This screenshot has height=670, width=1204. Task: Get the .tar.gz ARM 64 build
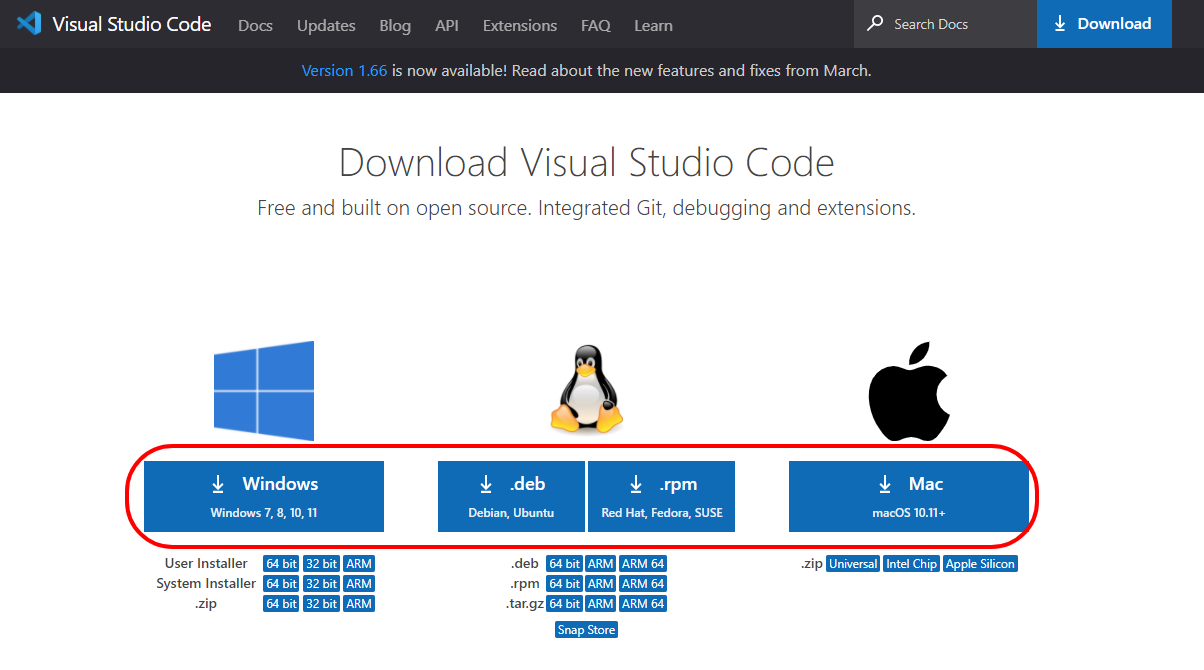coord(643,604)
